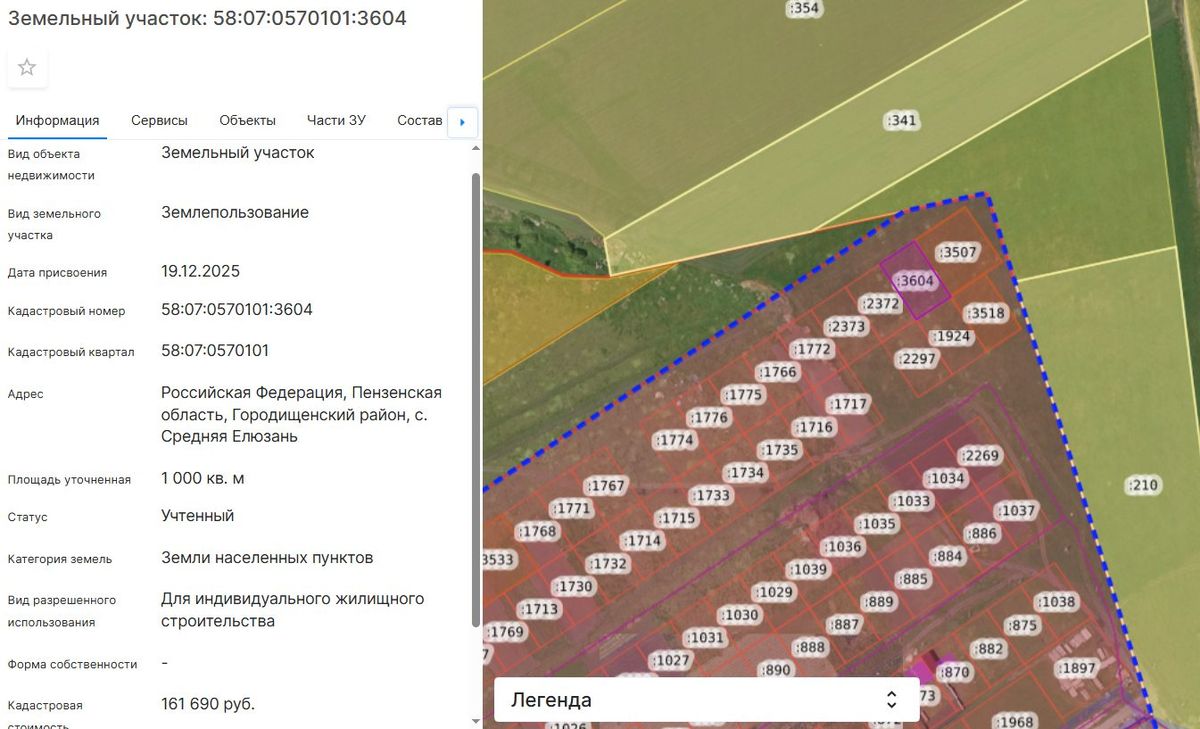Expand the Легенда dropdown
Screen dimensions: 1200x729
[706, 700]
